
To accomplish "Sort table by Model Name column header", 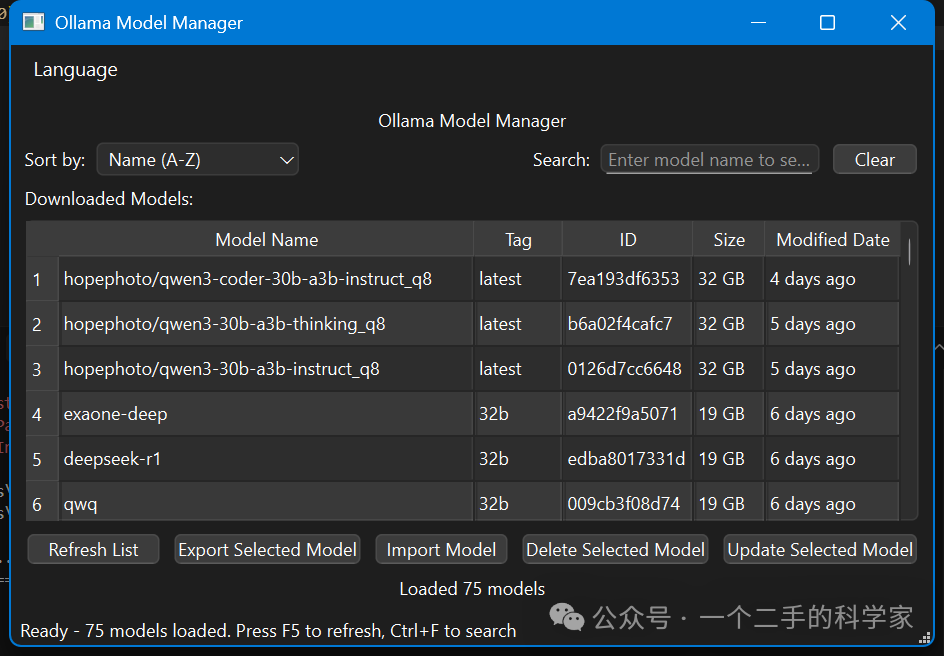I will [266, 240].
